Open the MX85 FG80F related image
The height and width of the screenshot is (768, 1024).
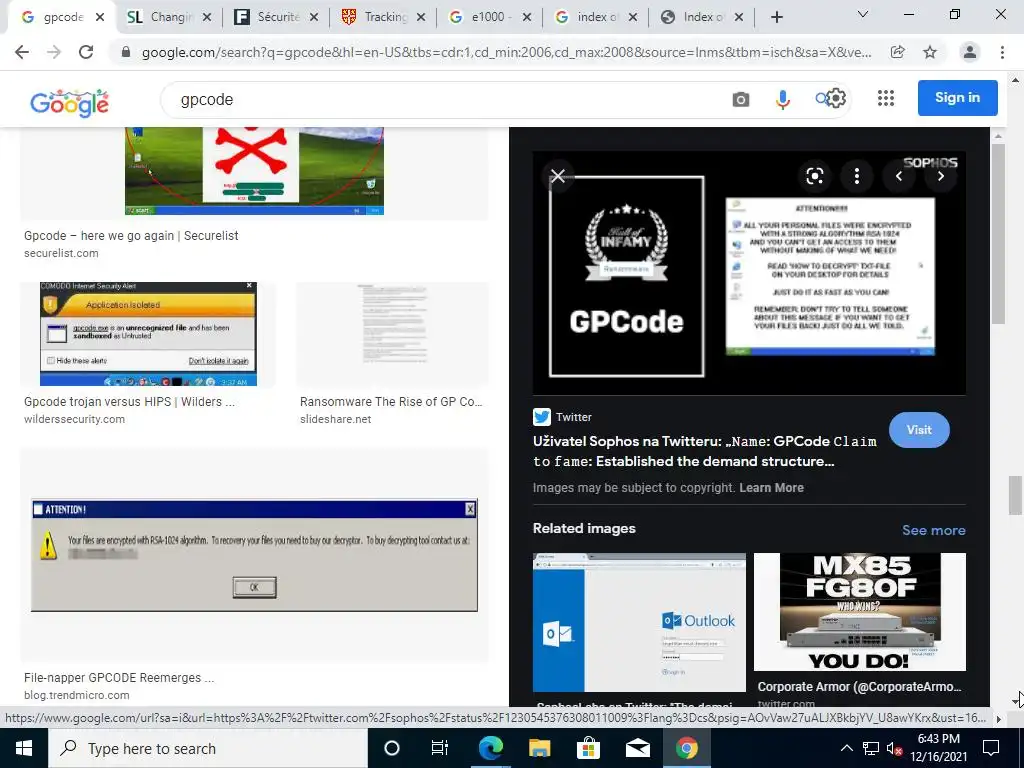pyautogui.click(x=859, y=612)
